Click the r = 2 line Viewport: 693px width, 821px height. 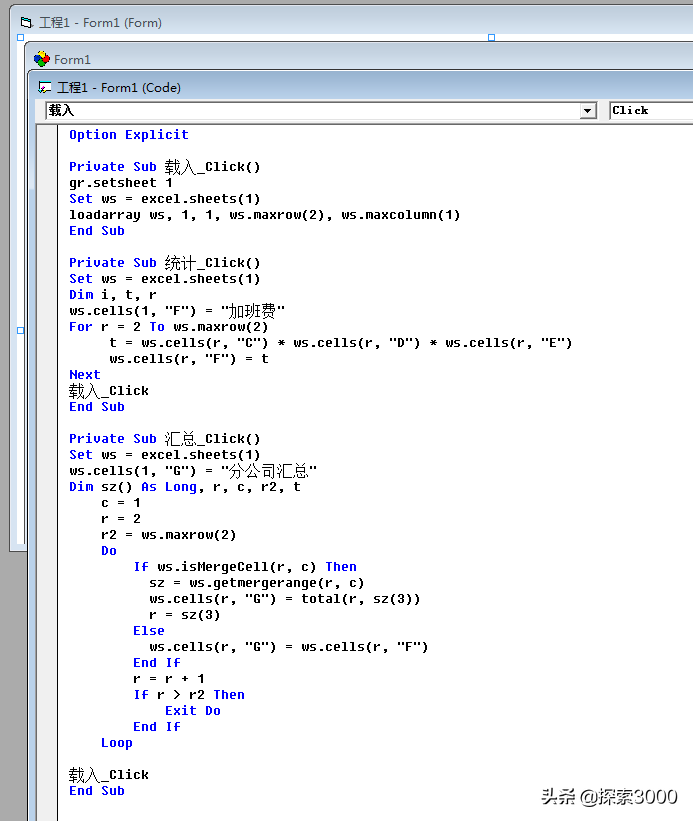pyautogui.click(x=121, y=519)
